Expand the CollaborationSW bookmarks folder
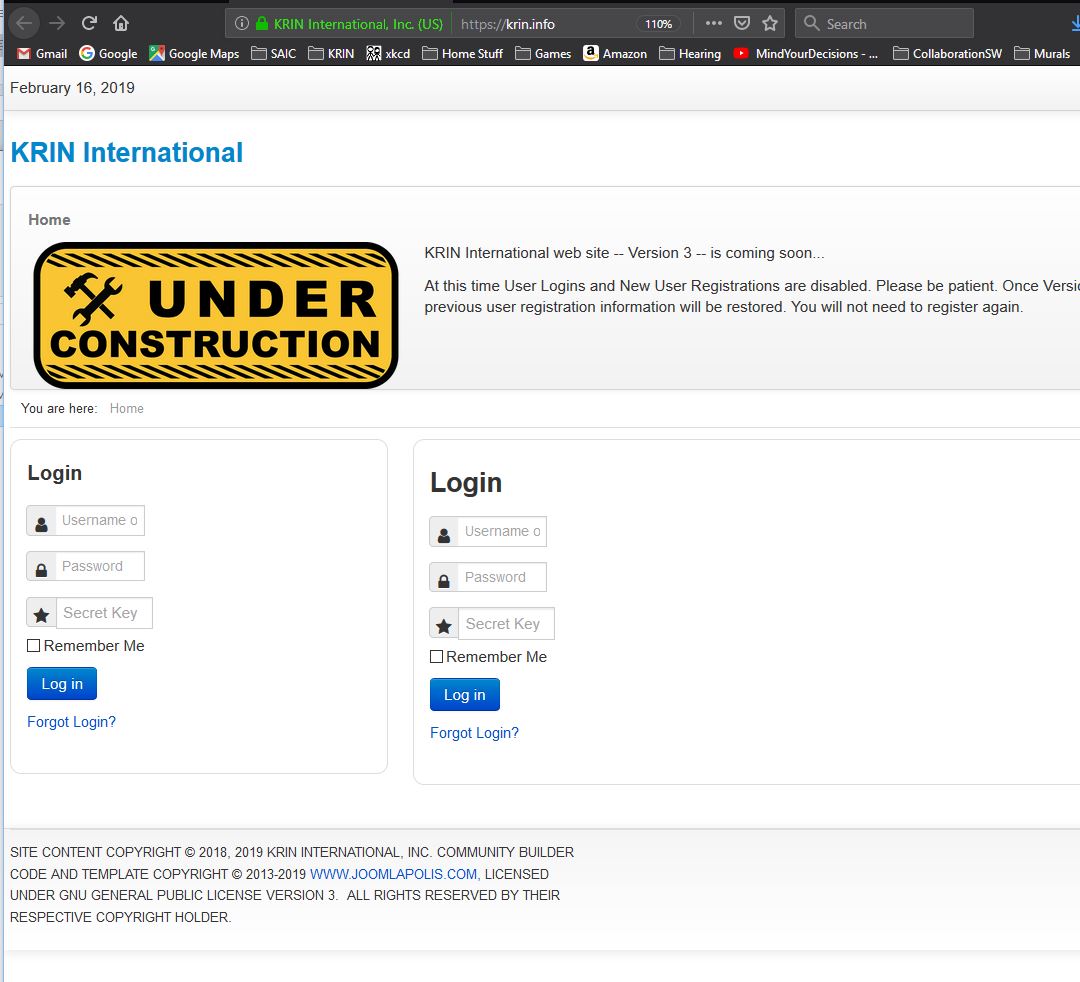Screen dimensions: 1080x982 (947, 54)
